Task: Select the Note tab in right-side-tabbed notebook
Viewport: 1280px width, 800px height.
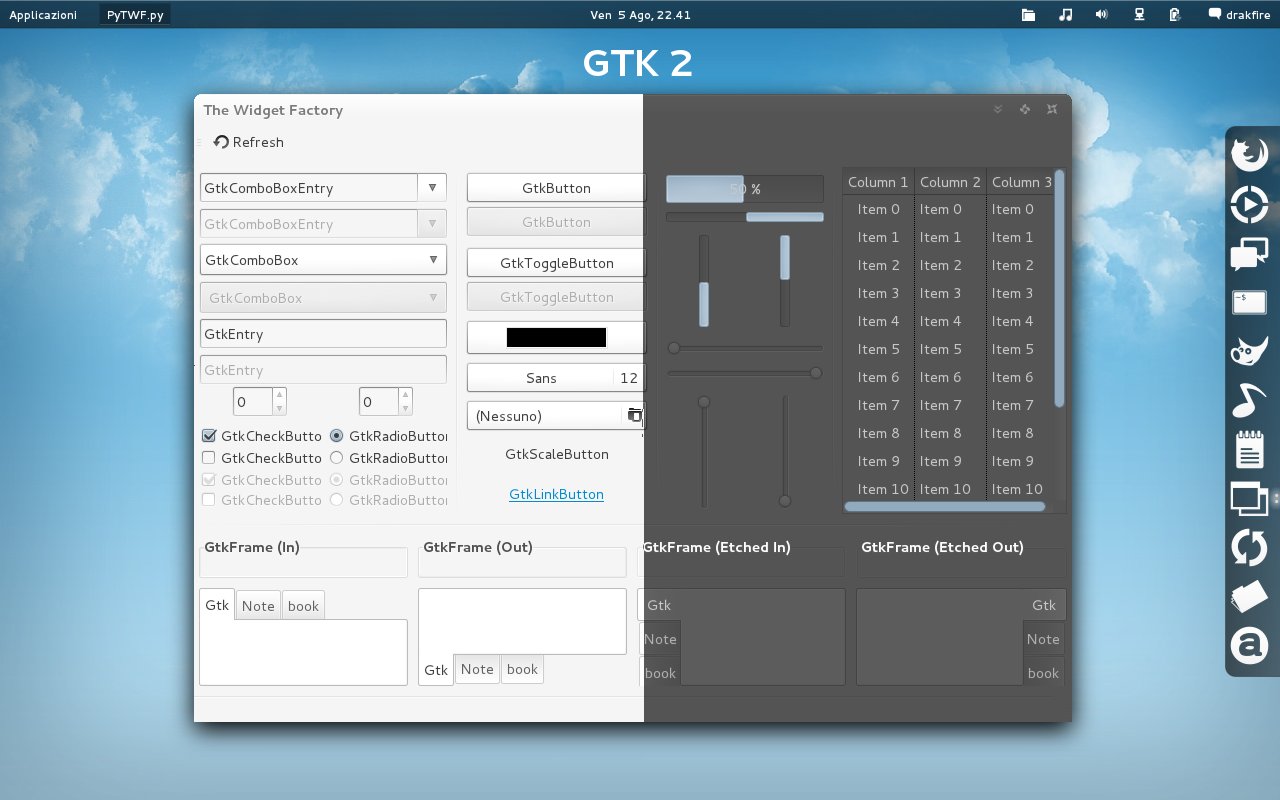Action: click(1043, 639)
